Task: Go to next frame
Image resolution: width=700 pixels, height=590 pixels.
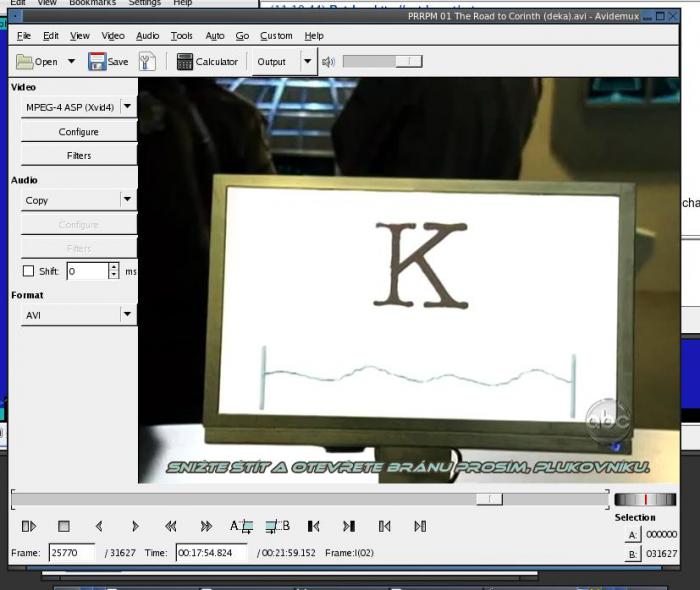Action: pyautogui.click(x=135, y=527)
